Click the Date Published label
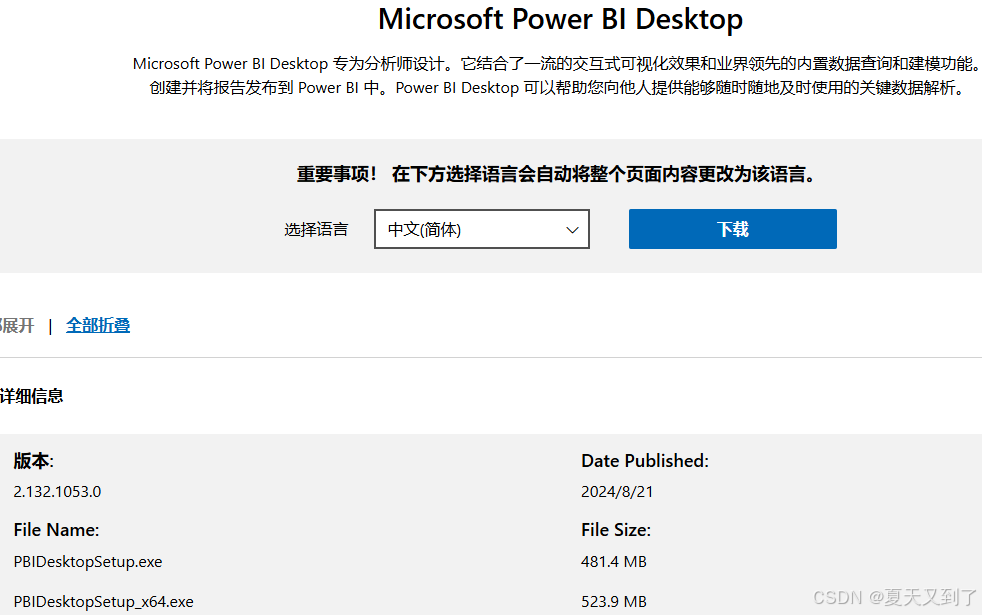The width and height of the screenshot is (982, 615). click(x=644, y=461)
